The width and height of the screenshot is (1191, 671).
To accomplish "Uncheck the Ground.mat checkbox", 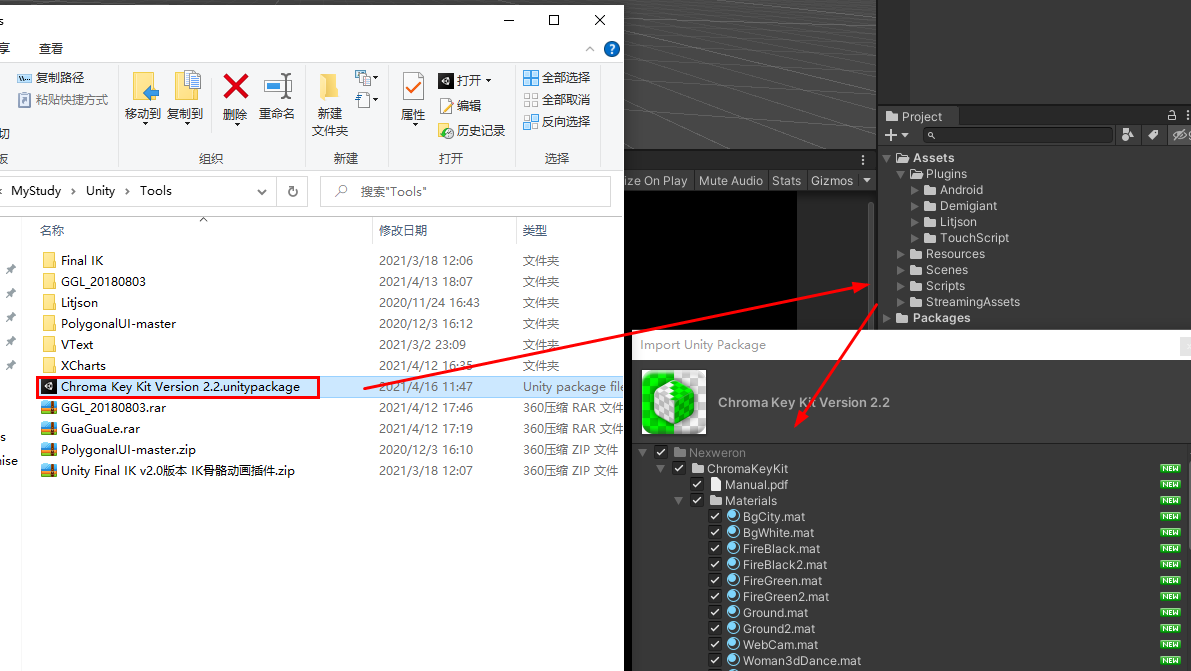I will pos(715,612).
